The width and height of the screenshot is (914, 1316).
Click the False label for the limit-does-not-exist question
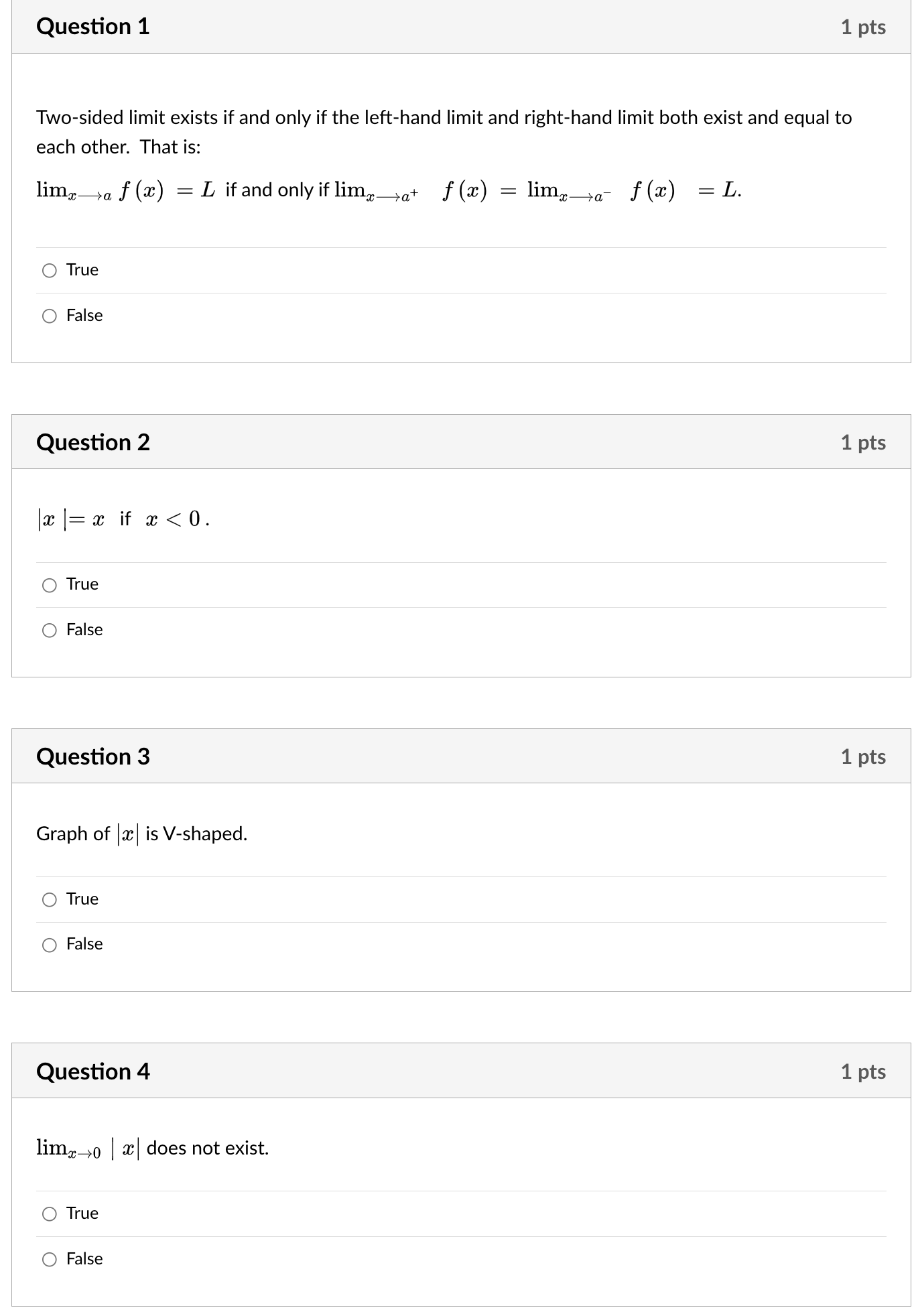[x=84, y=1259]
